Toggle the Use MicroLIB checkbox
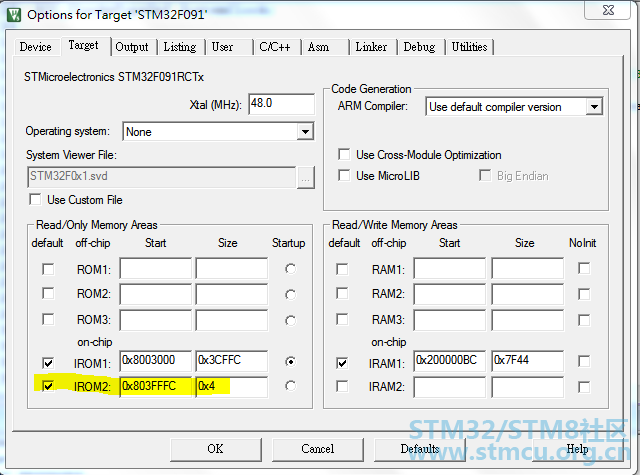The height and width of the screenshot is (475, 640). [344, 175]
